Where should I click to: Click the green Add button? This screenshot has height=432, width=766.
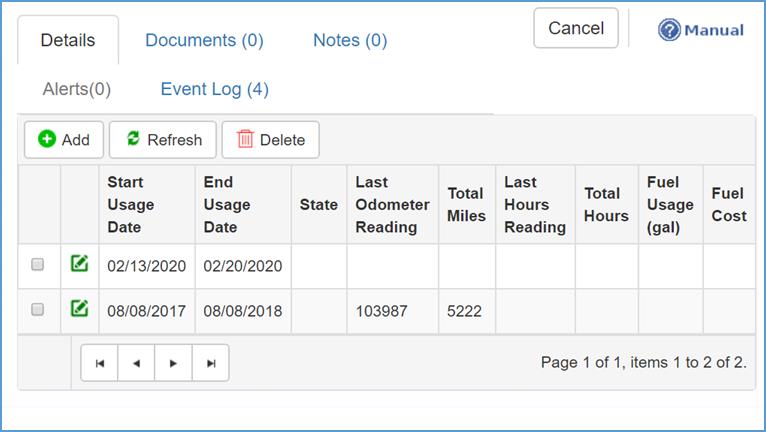pos(64,140)
